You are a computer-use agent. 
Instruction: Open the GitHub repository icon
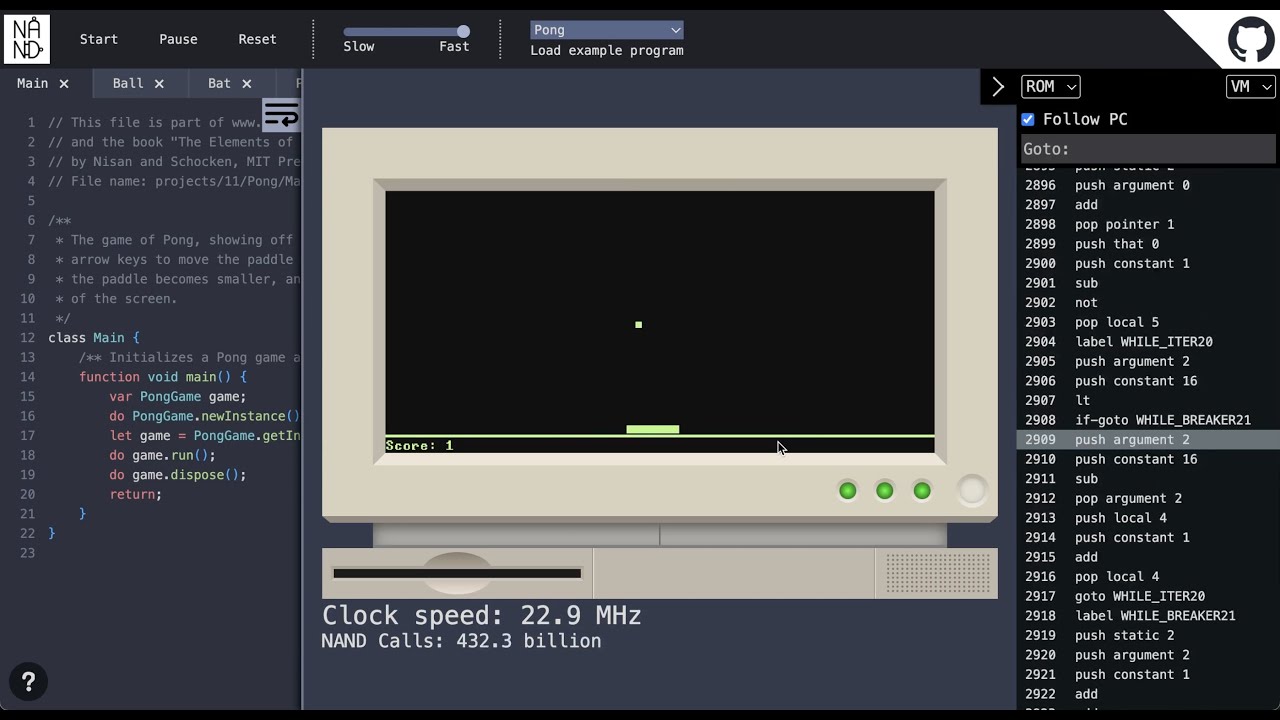(1250, 40)
